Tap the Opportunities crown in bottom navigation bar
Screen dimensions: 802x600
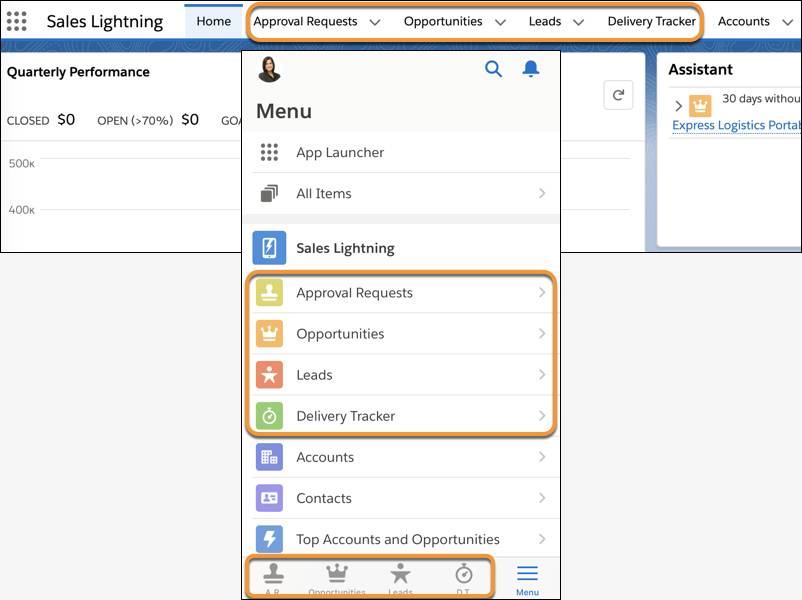337,574
